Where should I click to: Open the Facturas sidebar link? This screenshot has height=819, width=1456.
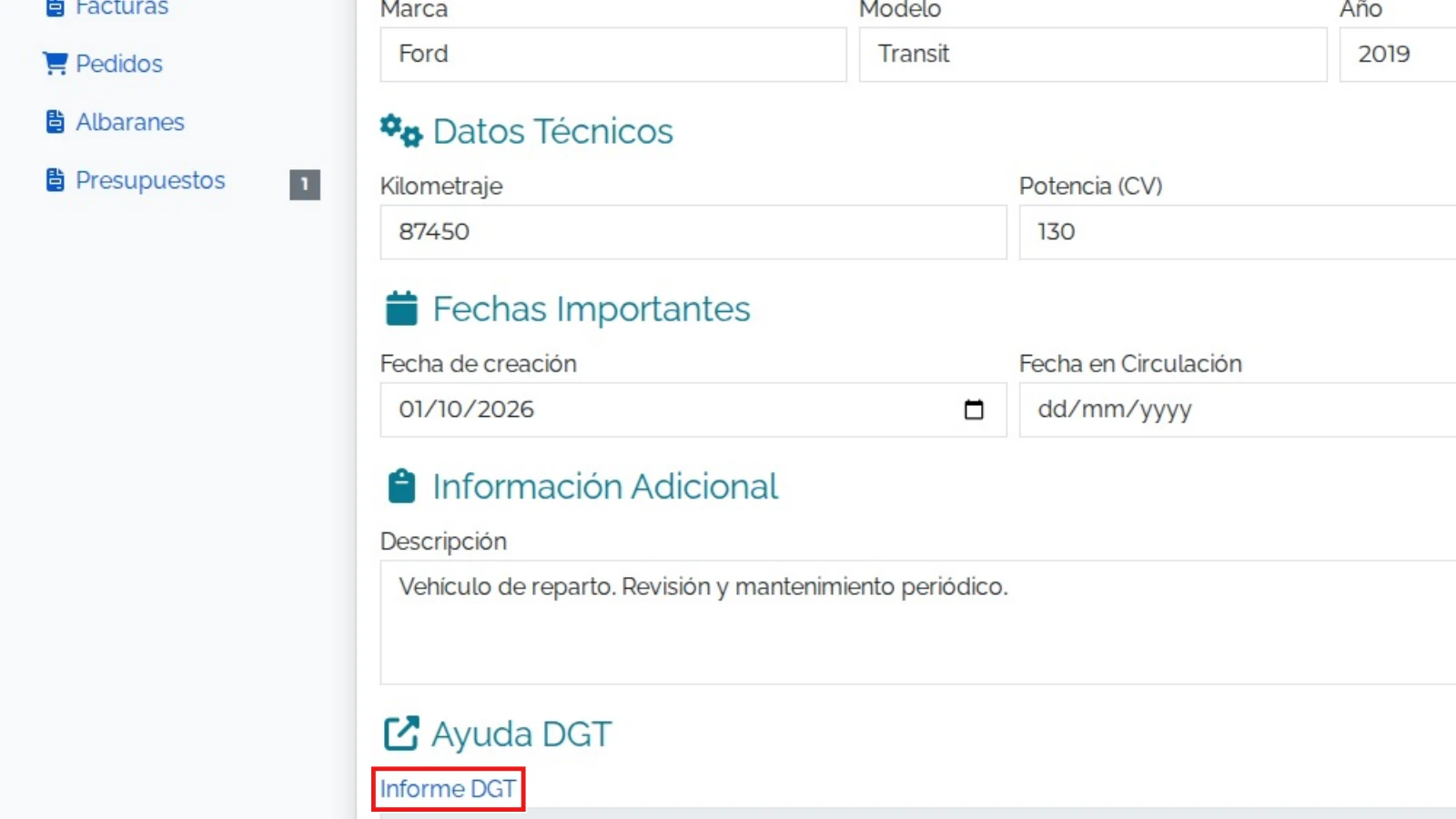[122, 8]
